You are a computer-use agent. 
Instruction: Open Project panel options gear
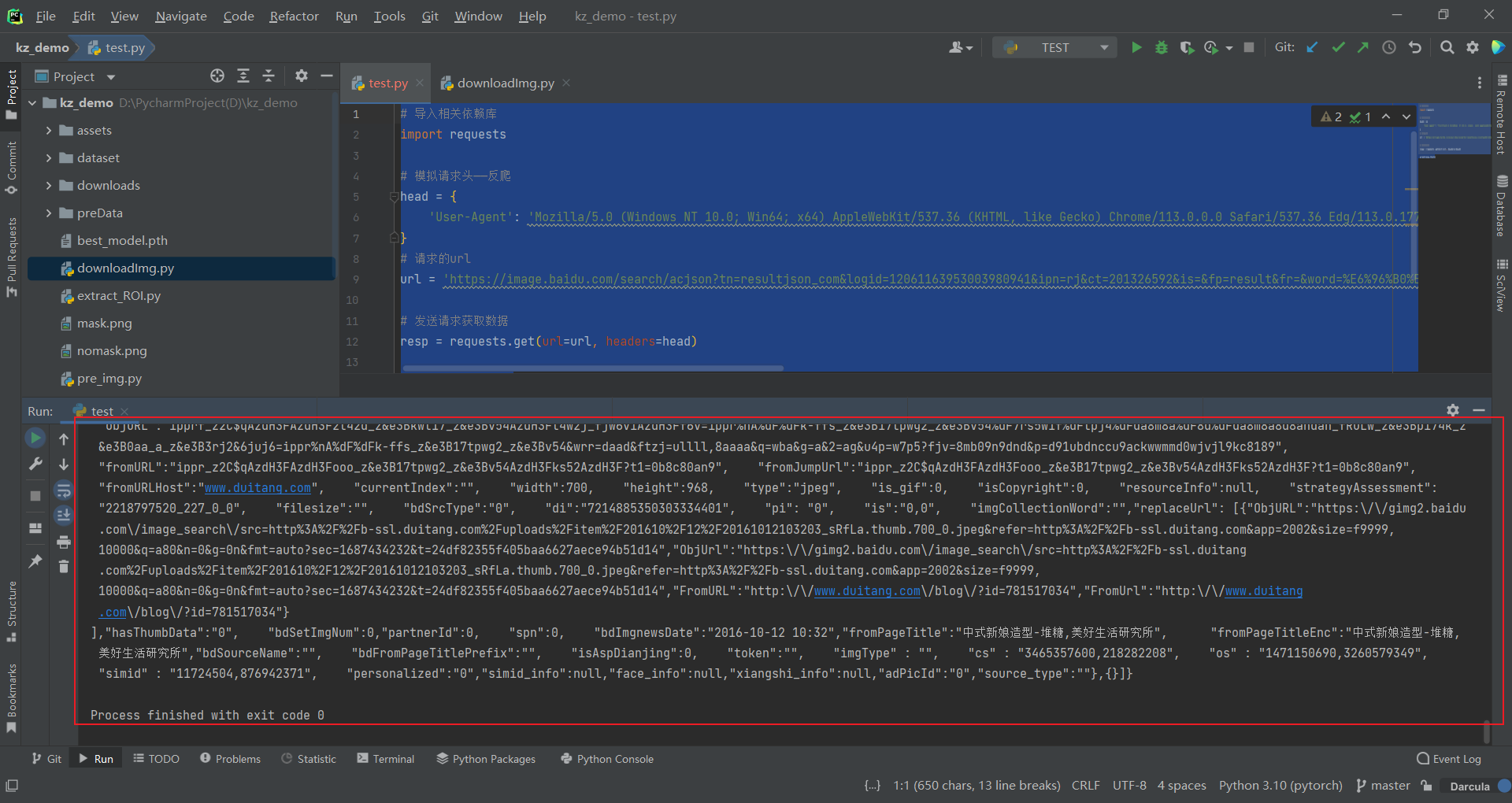click(x=302, y=76)
